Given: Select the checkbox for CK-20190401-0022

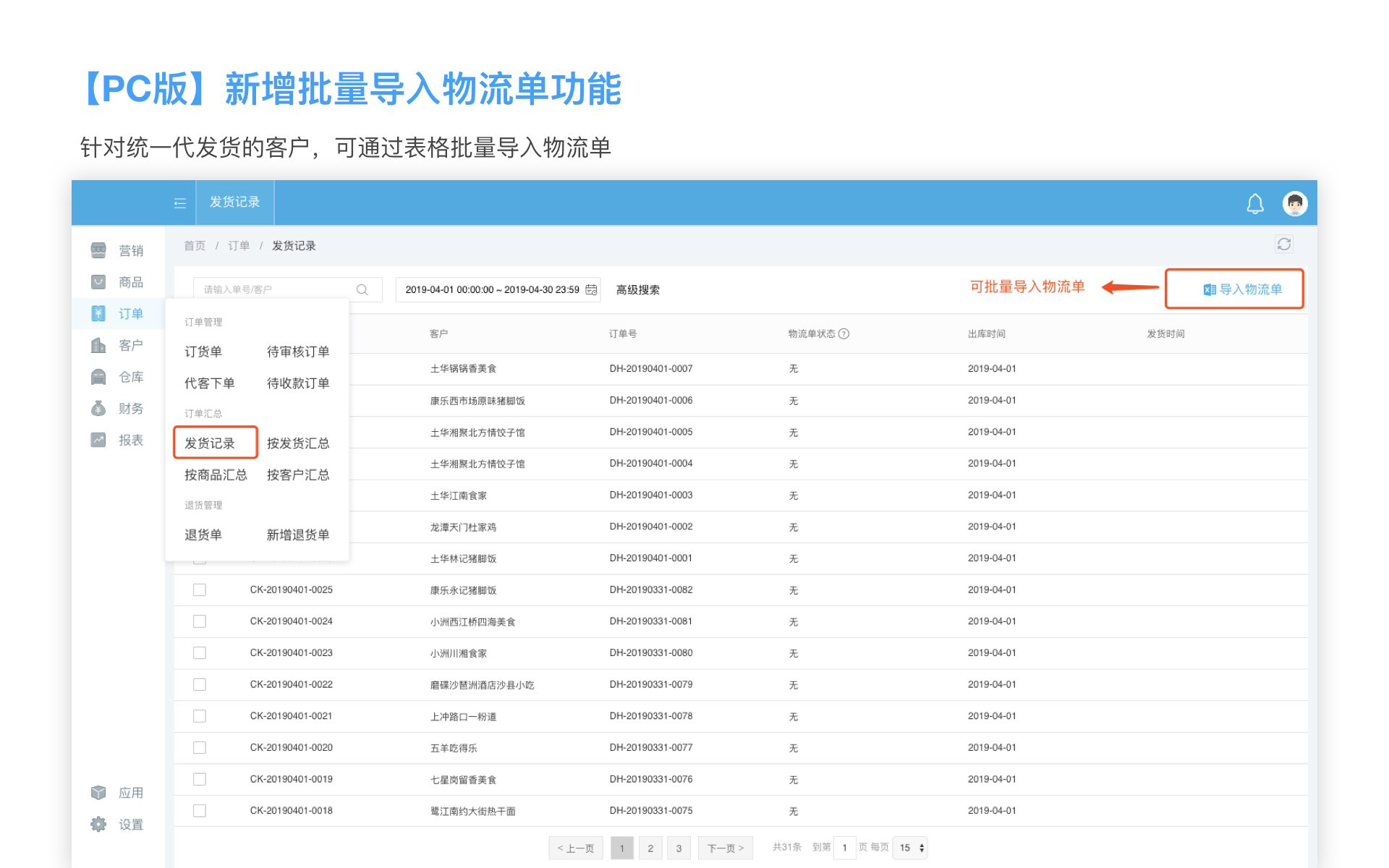Looking at the screenshot, I should click(x=200, y=684).
